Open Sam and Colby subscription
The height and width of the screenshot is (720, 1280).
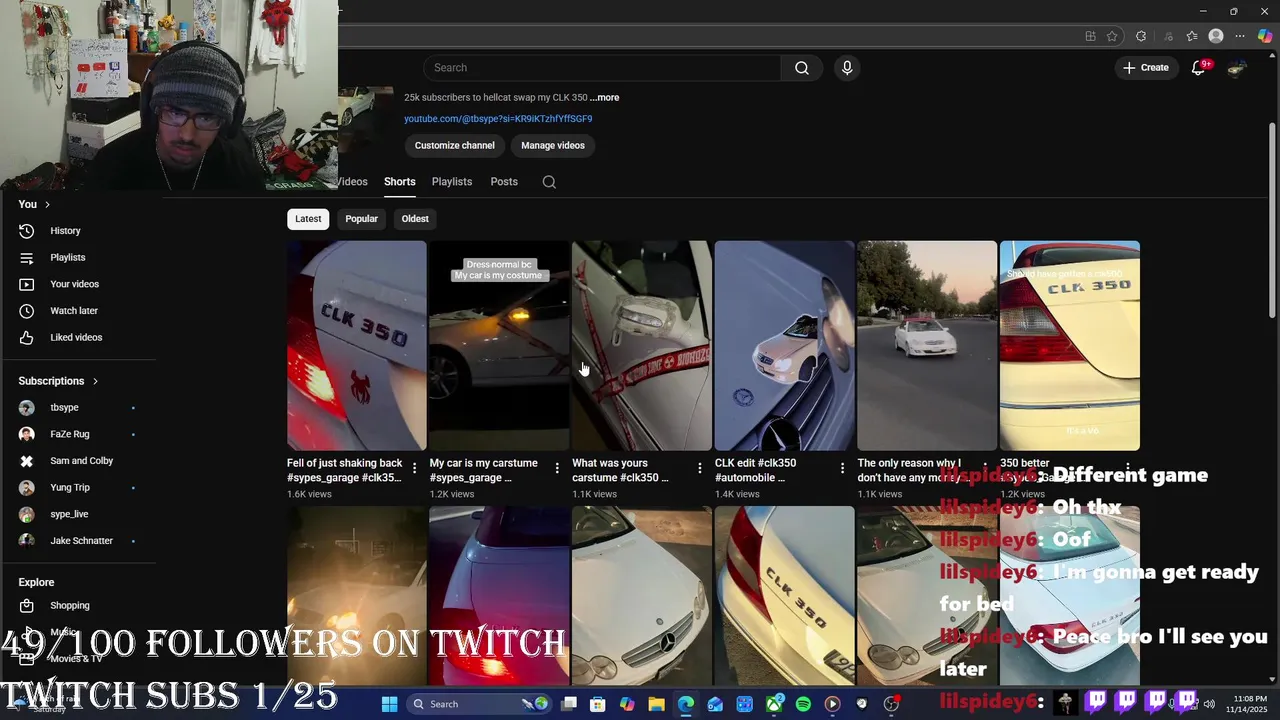80,461
